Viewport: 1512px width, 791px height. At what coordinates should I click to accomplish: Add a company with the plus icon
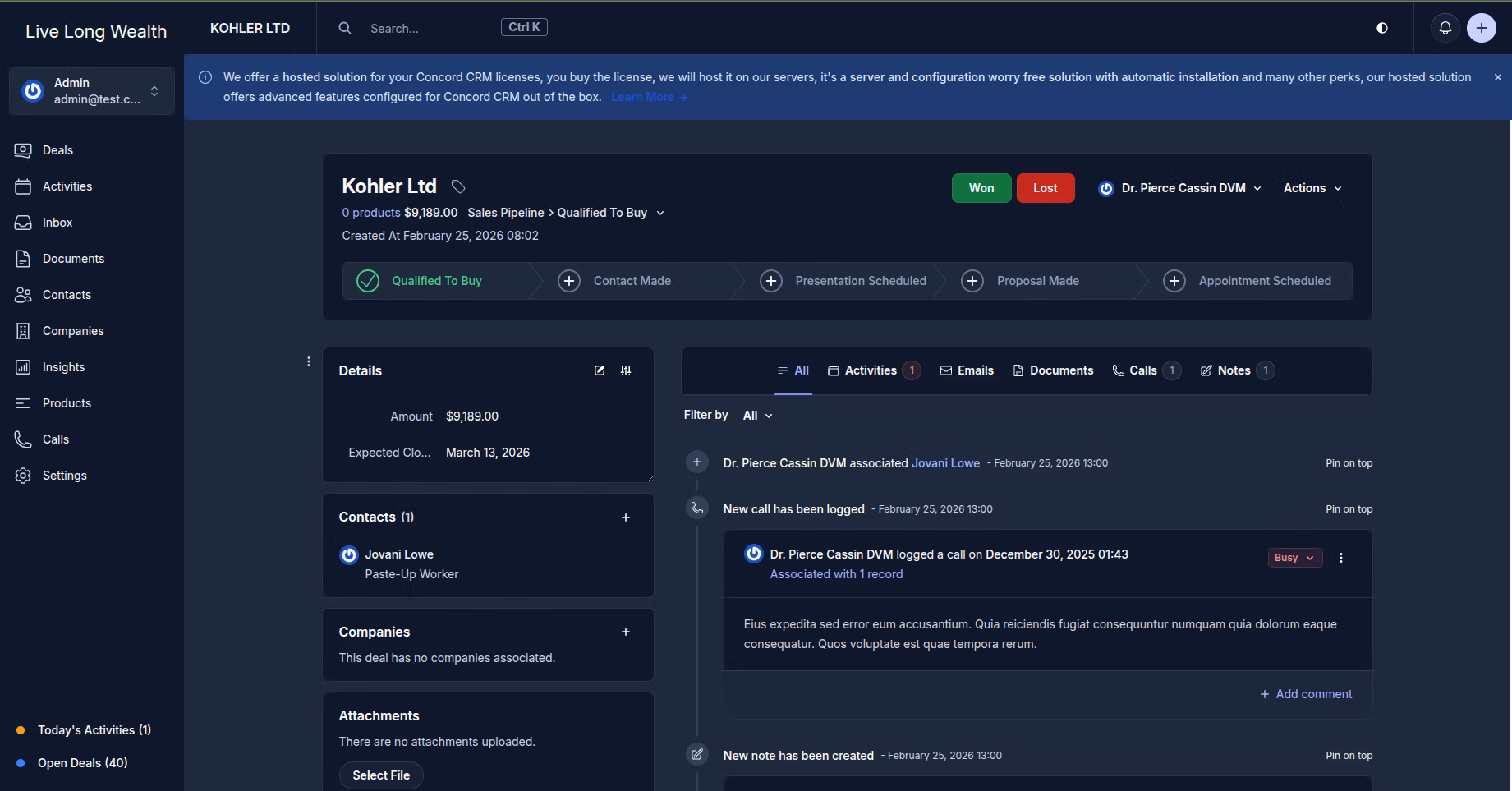point(626,632)
